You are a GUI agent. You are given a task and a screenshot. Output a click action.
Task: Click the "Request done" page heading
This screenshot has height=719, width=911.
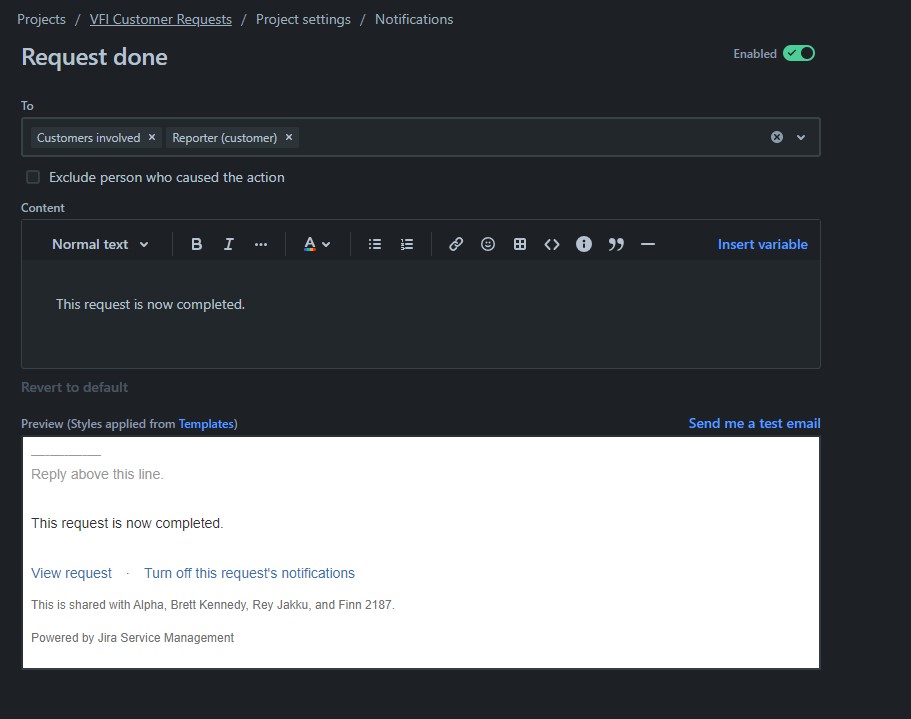click(94, 57)
